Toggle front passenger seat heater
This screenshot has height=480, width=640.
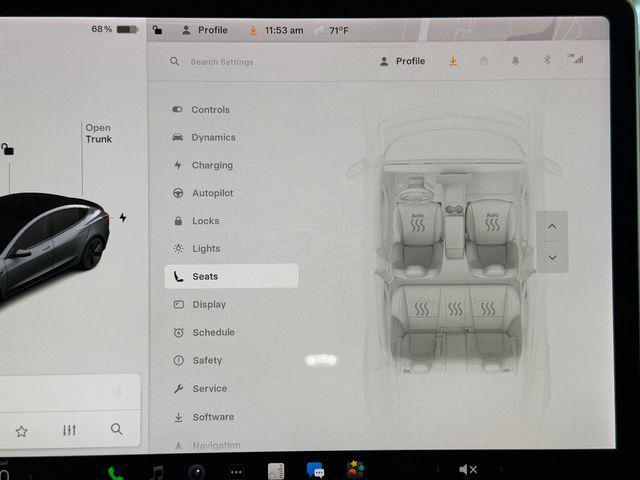point(491,222)
